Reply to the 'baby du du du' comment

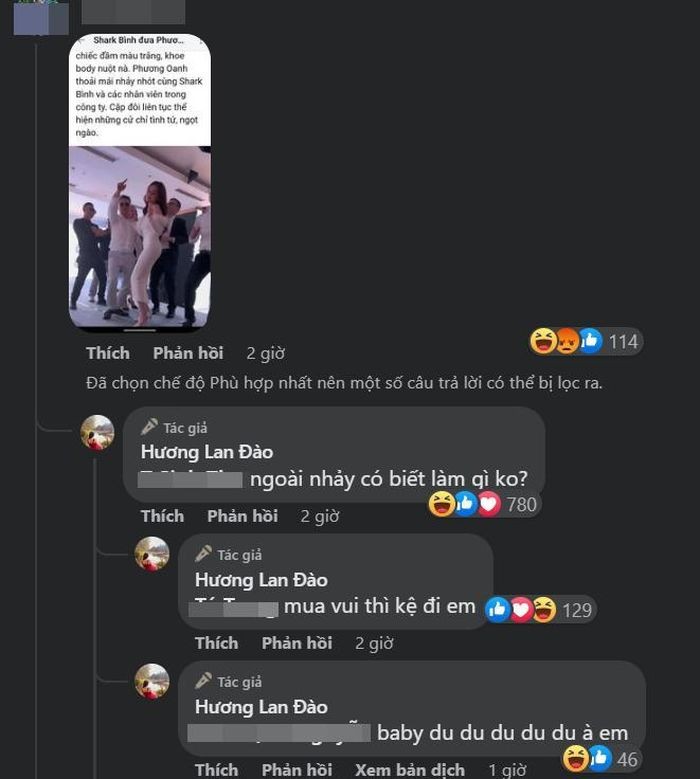click(296, 769)
